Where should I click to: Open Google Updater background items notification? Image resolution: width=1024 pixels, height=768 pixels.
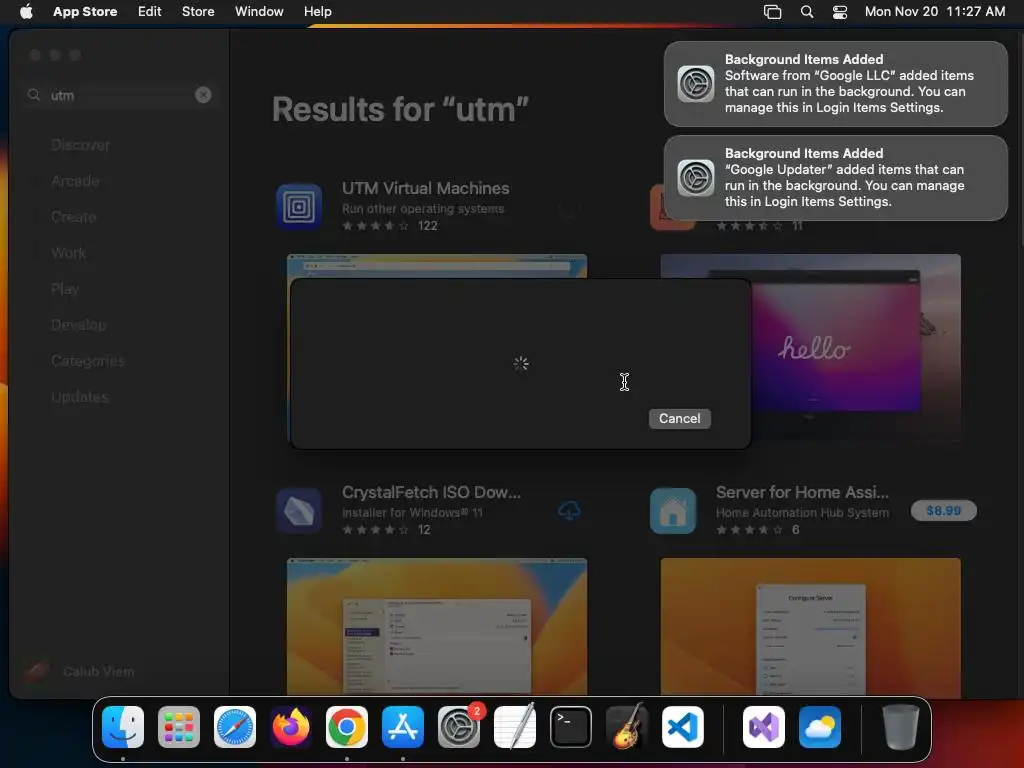click(835, 178)
